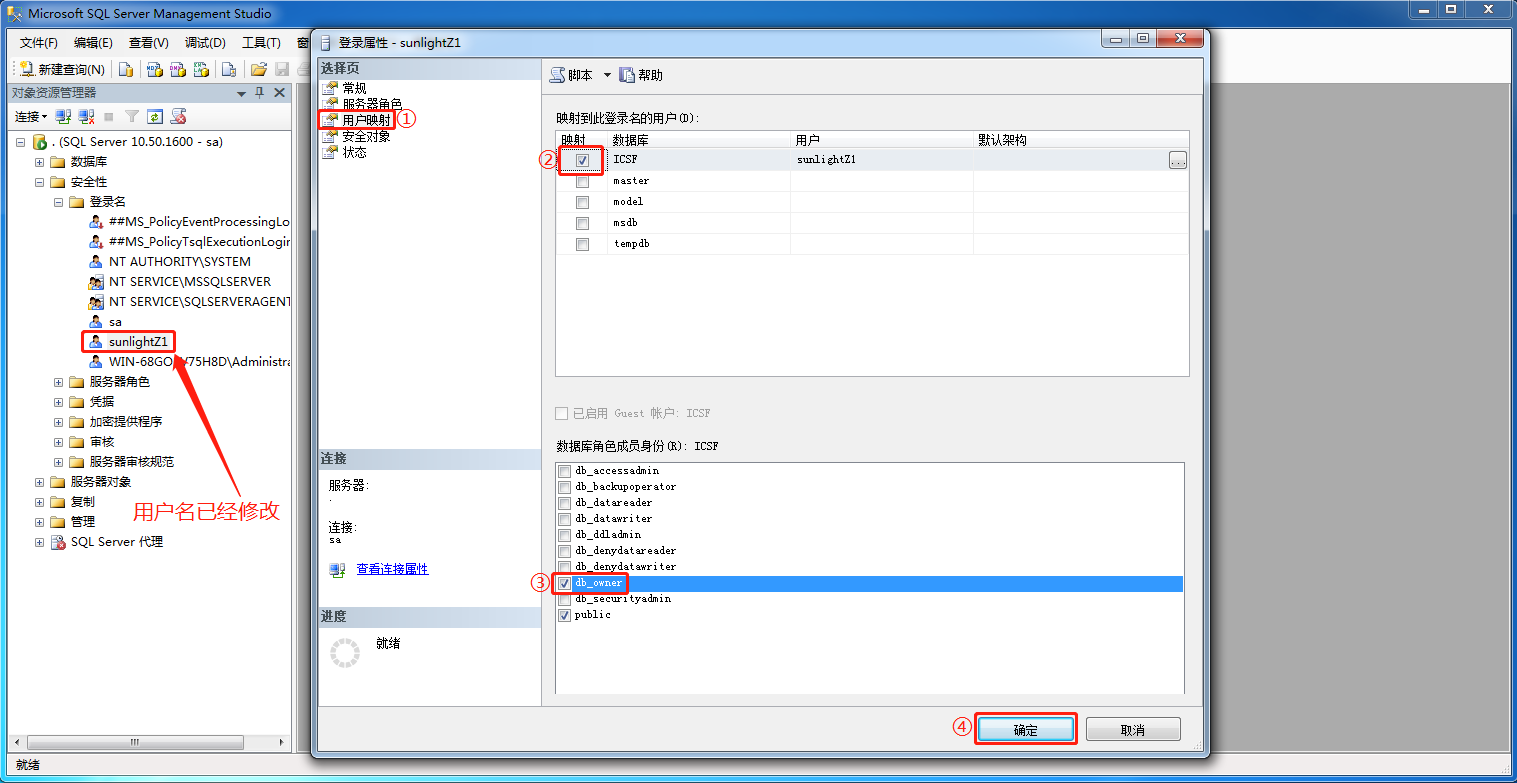Check the db_ddladmin role checkbox
1517x783 pixels.
(565, 535)
